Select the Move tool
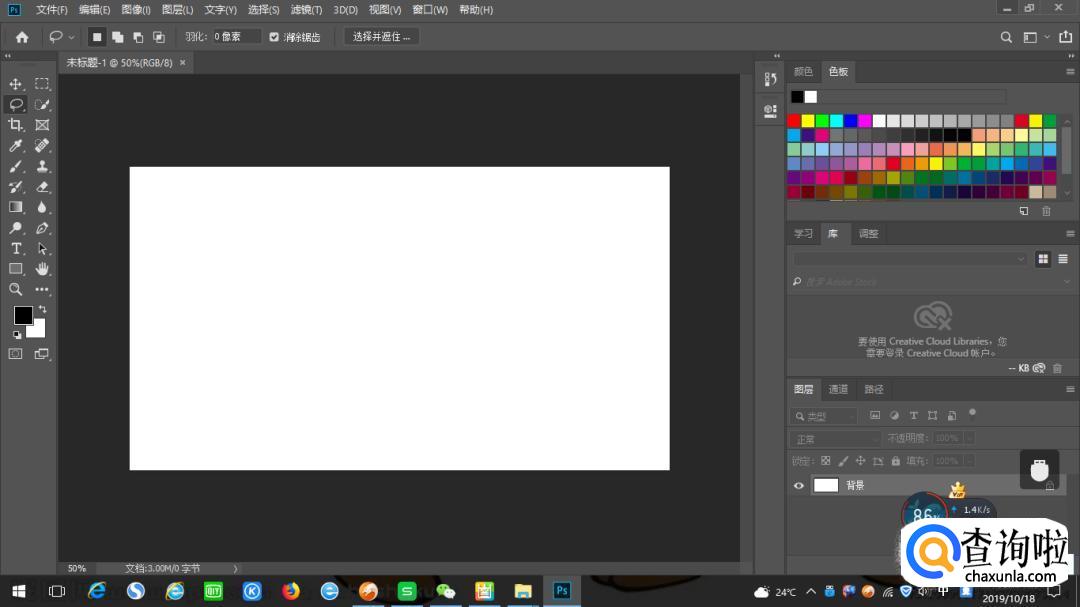Viewport: 1080px width, 607px height. [x=16, y=84]
